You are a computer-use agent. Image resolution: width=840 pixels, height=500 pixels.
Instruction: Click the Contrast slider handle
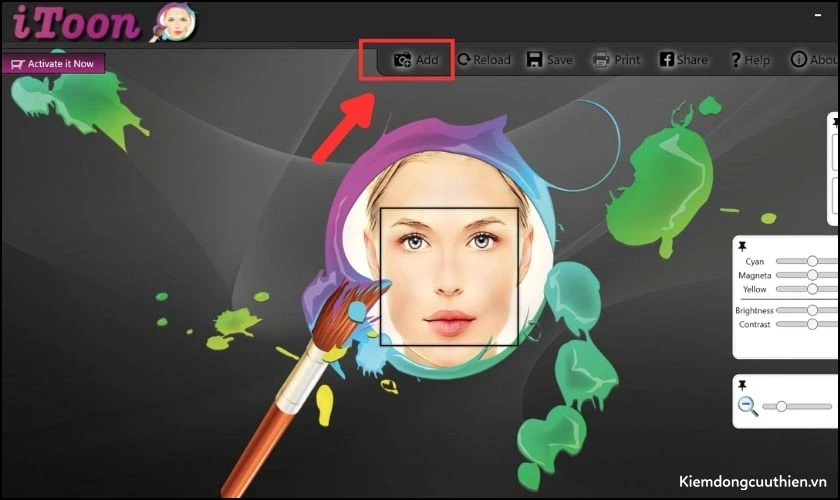[x=812, y=324]
